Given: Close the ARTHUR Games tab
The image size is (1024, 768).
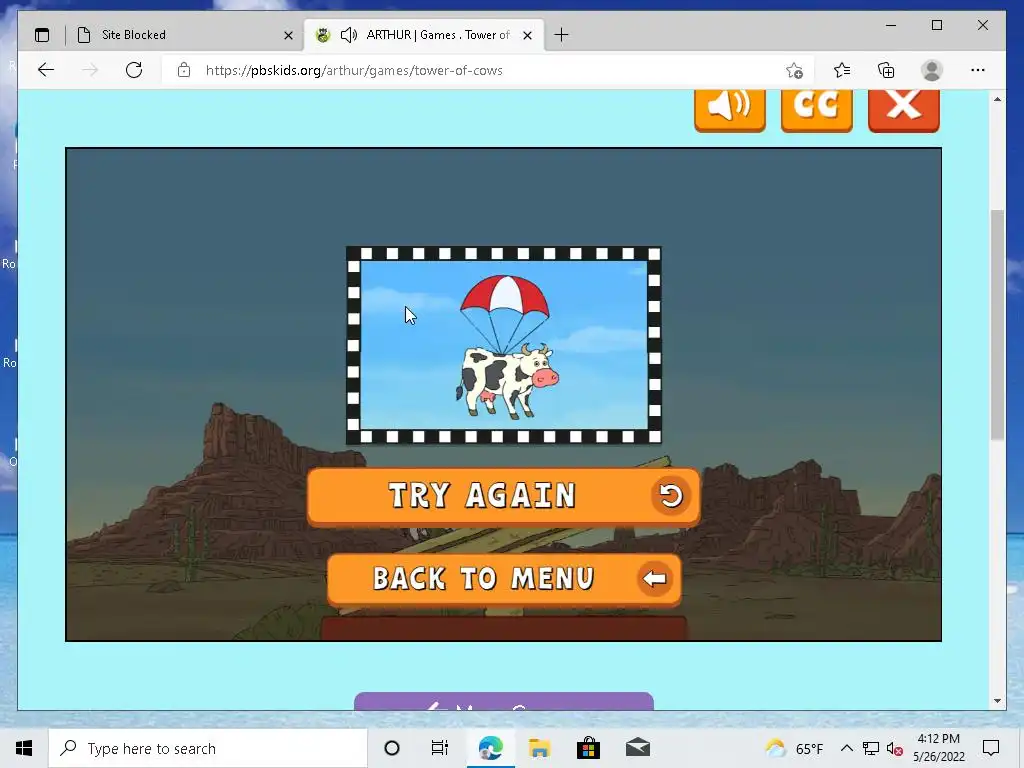Looking at the screenshot, I should click(528, 35).
